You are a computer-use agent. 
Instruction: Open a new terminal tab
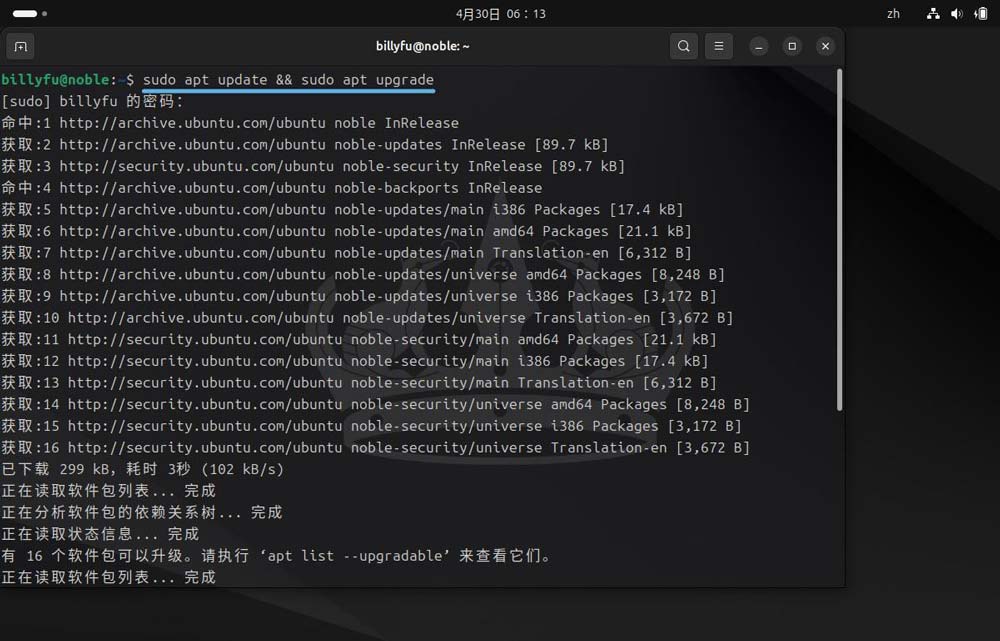(20, 46)
